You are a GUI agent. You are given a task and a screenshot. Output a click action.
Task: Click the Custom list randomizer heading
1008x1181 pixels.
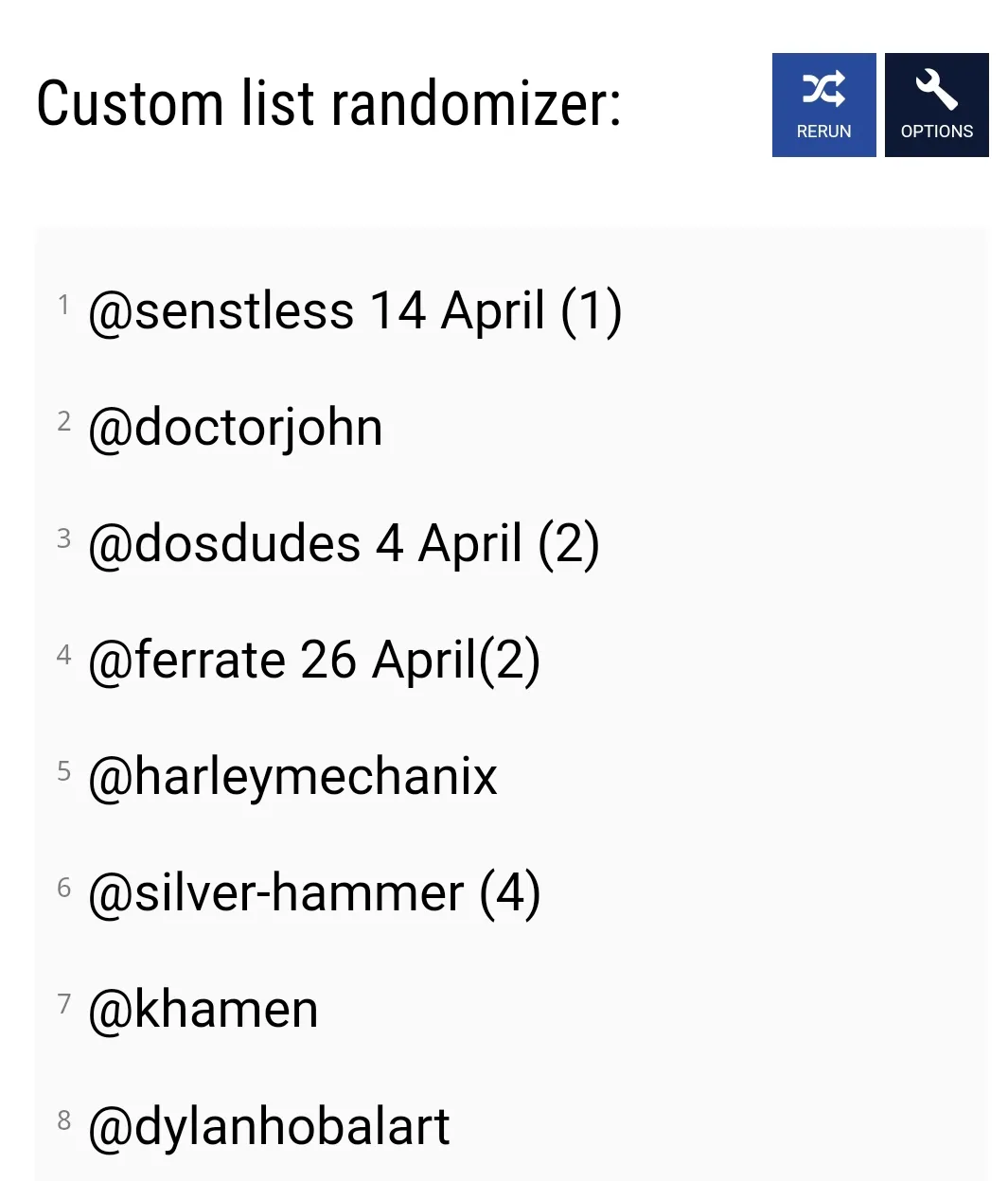coord(328,104)
